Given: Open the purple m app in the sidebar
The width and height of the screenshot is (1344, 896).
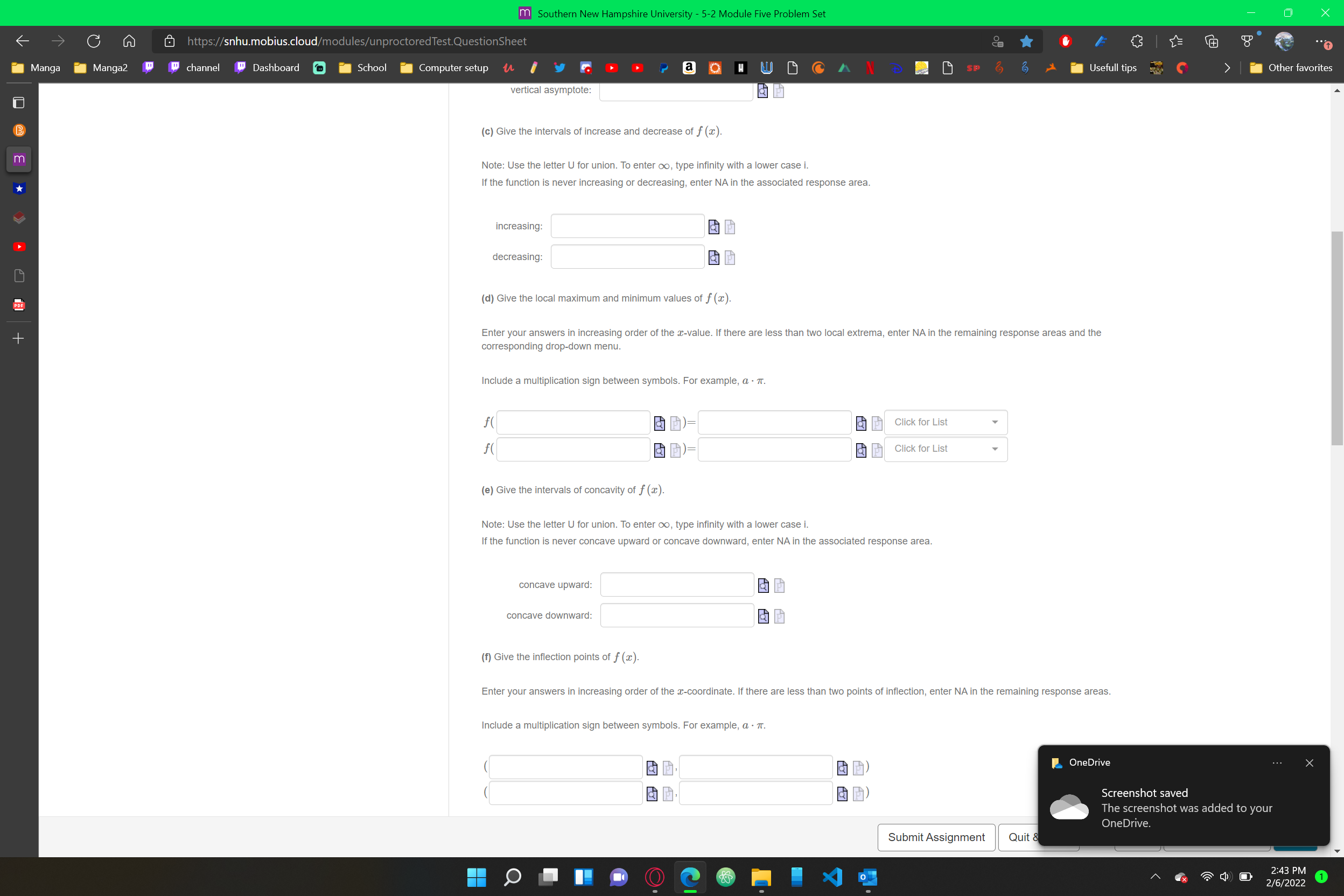Looking at the screenshot, I should (19, 159).
